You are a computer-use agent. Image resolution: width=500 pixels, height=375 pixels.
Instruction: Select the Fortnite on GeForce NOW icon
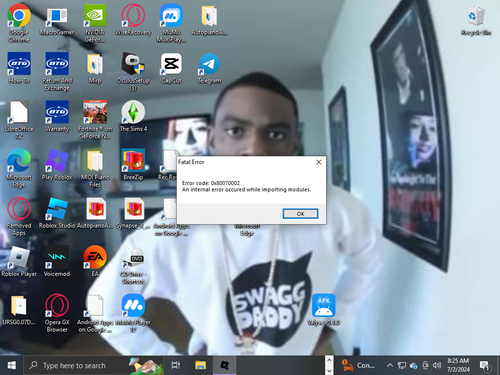coord(95,119)
